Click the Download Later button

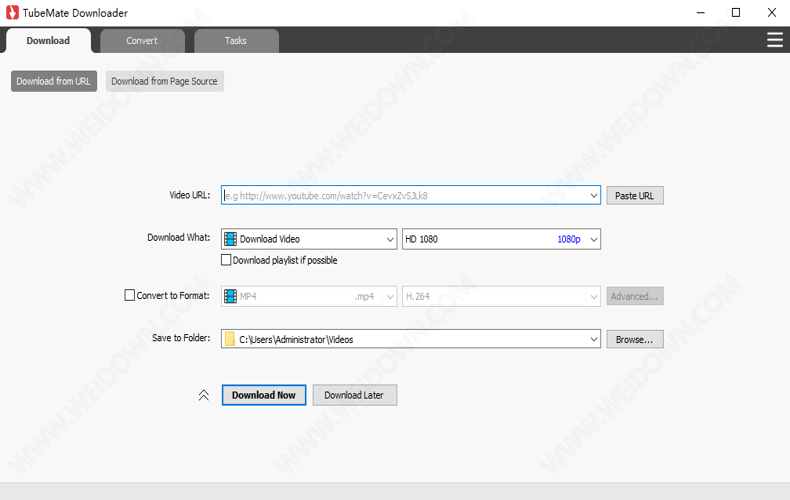[x=355, y=395]
